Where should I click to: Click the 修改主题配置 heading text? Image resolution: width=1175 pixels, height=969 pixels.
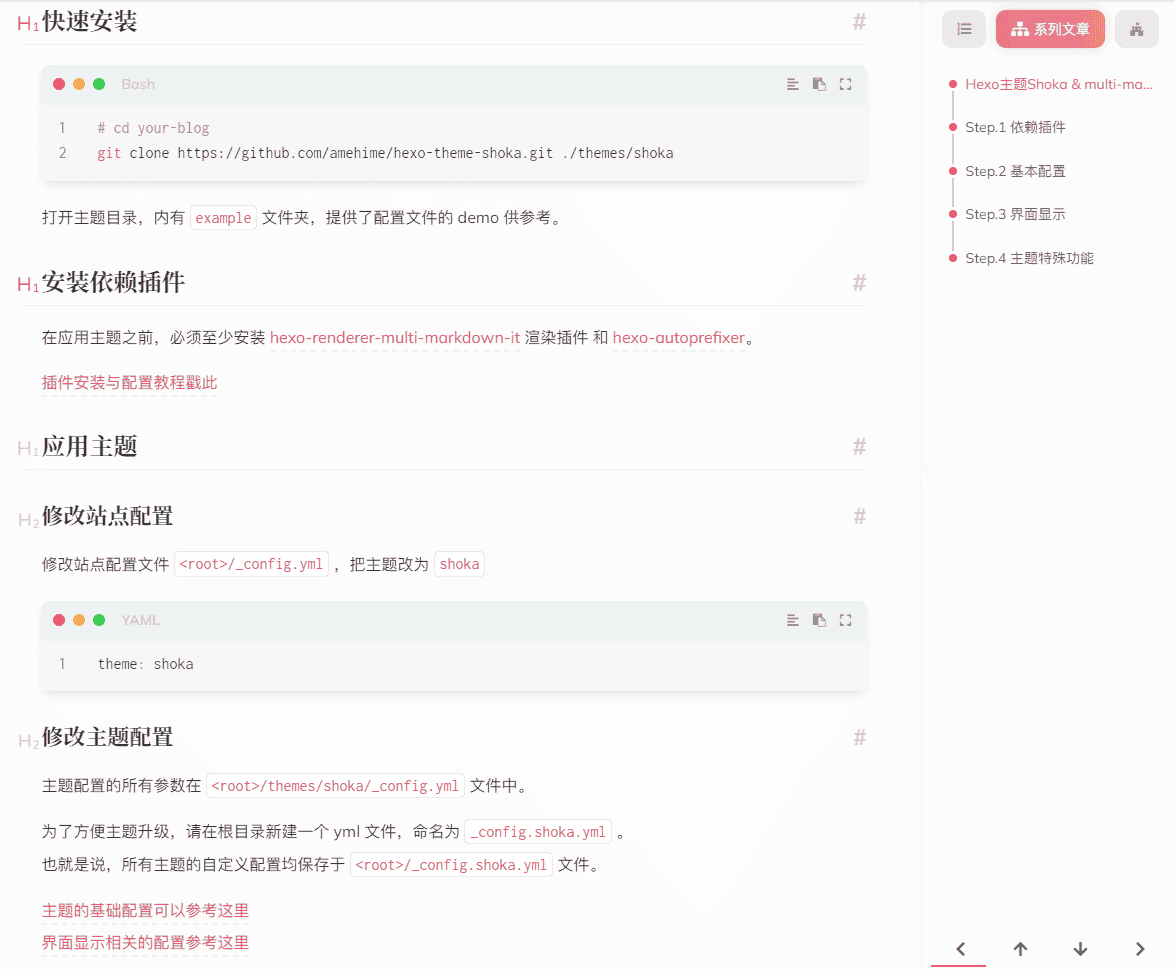[x=107, y=737]
